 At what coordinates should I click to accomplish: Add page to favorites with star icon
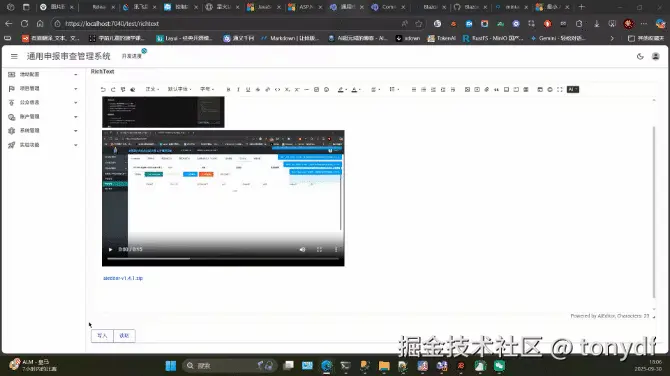click(x=419, y=24)
